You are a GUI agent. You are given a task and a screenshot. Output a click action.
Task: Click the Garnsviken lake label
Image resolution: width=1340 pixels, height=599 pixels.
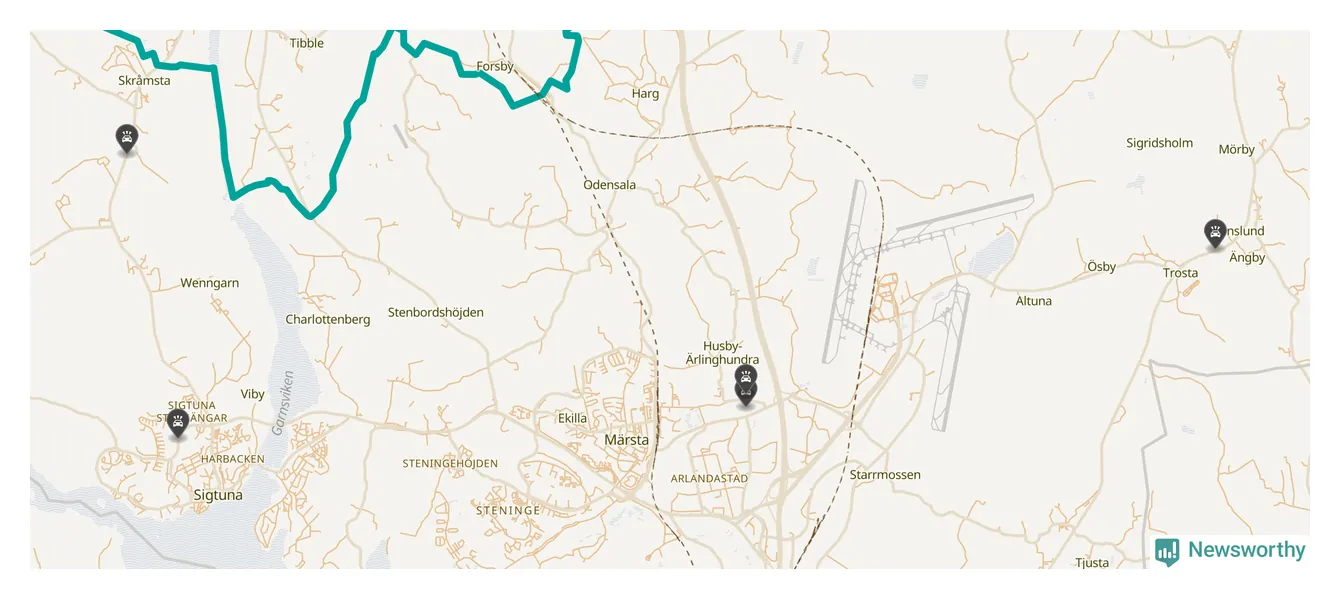point(284,403)
